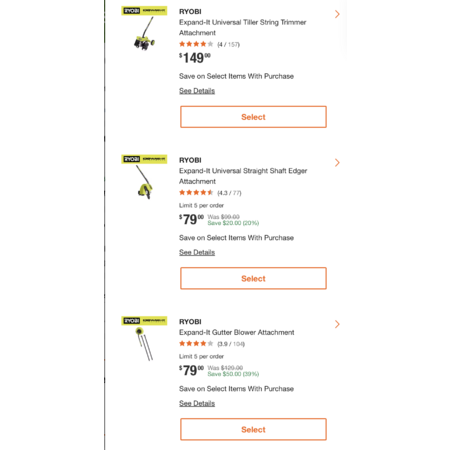Viewport: 450px width, 450px height.
Task: Select the Straight Shaft Edger Attachment
Action: (253, 278)
